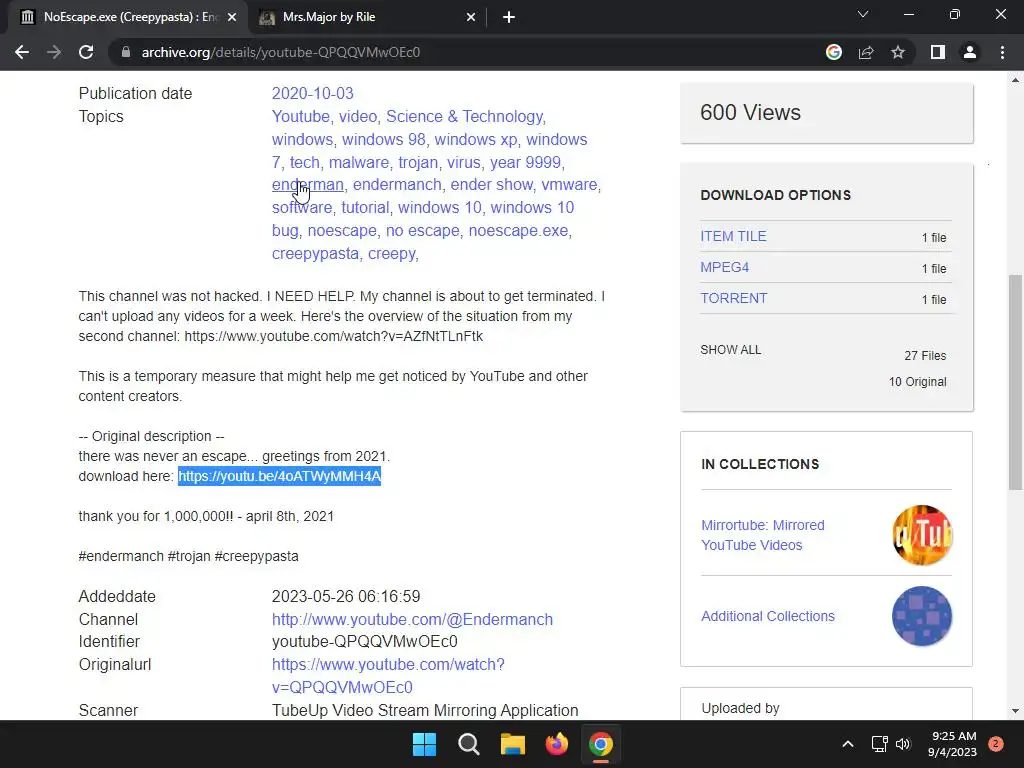1024x768 pixels.
Task: Click the page vertical scrollbar thumb
Action: (x=1015, y=382)
